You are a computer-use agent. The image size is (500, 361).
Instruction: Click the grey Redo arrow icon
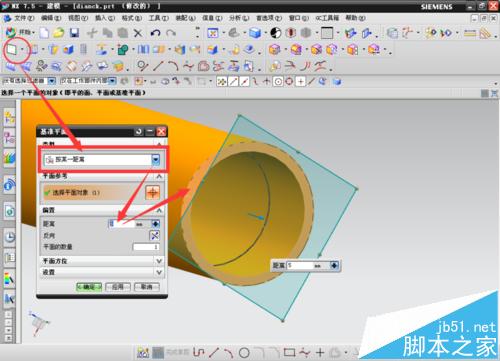[x=171, y=33]
